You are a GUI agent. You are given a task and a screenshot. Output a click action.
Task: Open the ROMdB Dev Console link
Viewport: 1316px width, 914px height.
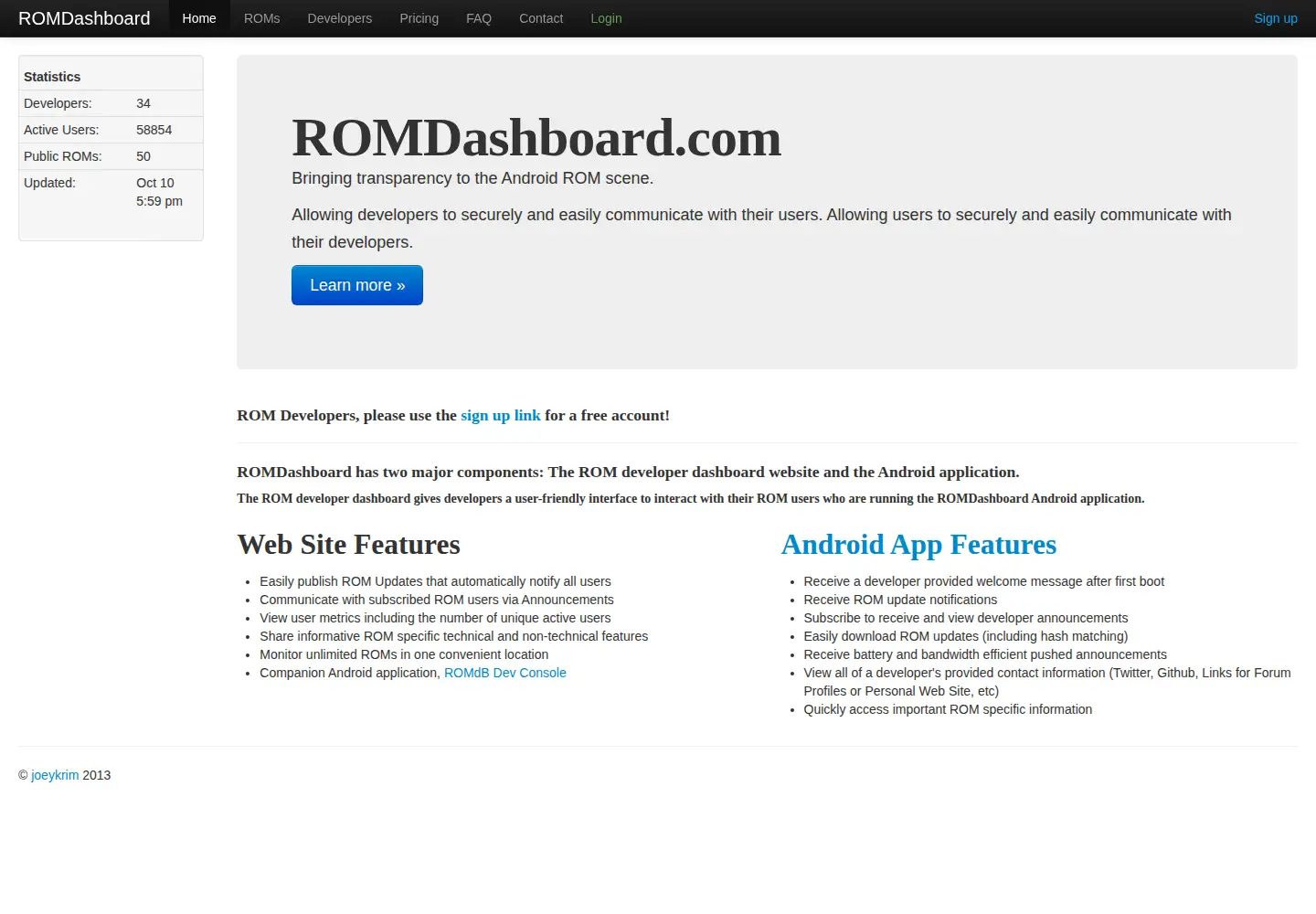[x=505, y=673]
